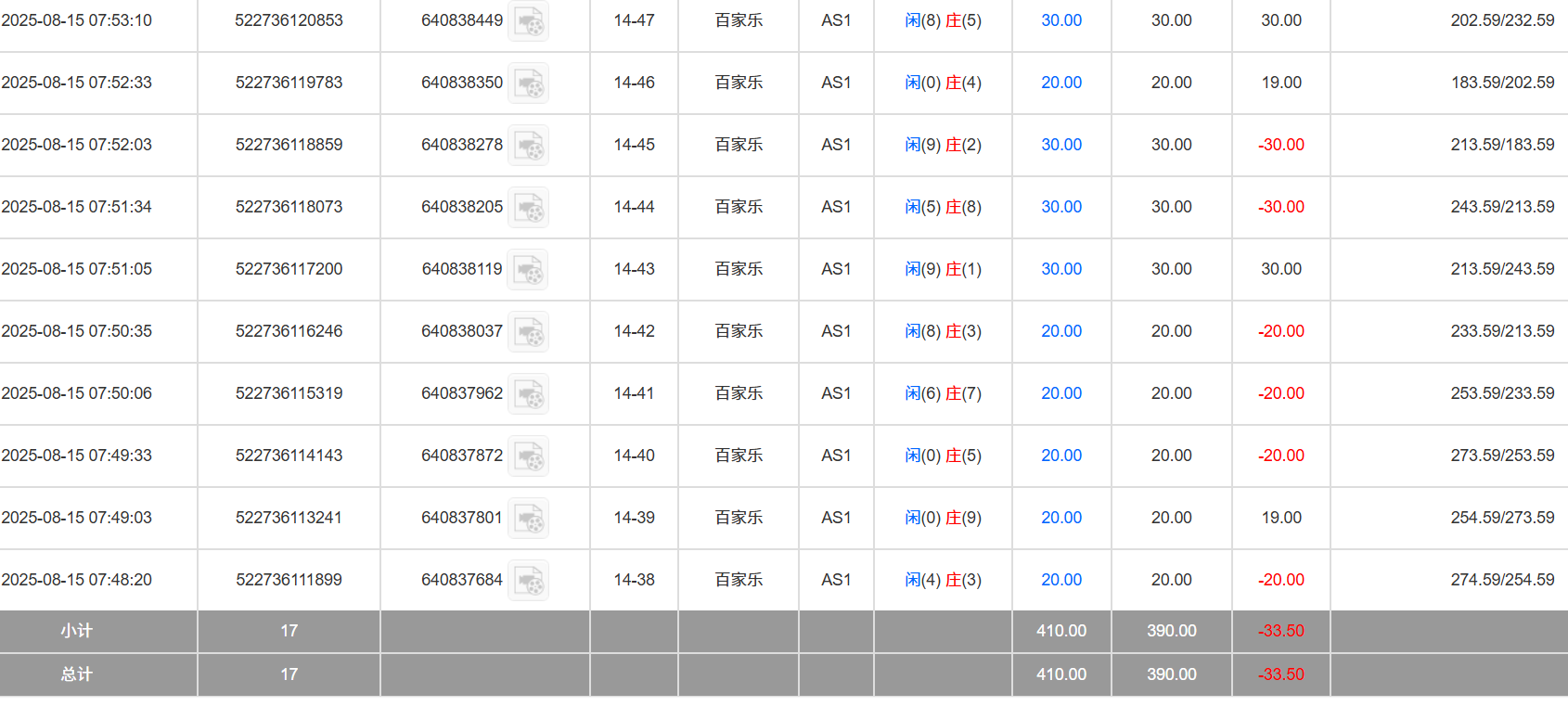Viewport: 1568px width, 706px height.
Task: Click blue 30.00 amount in round 14-43
Action: [1060, 269]
